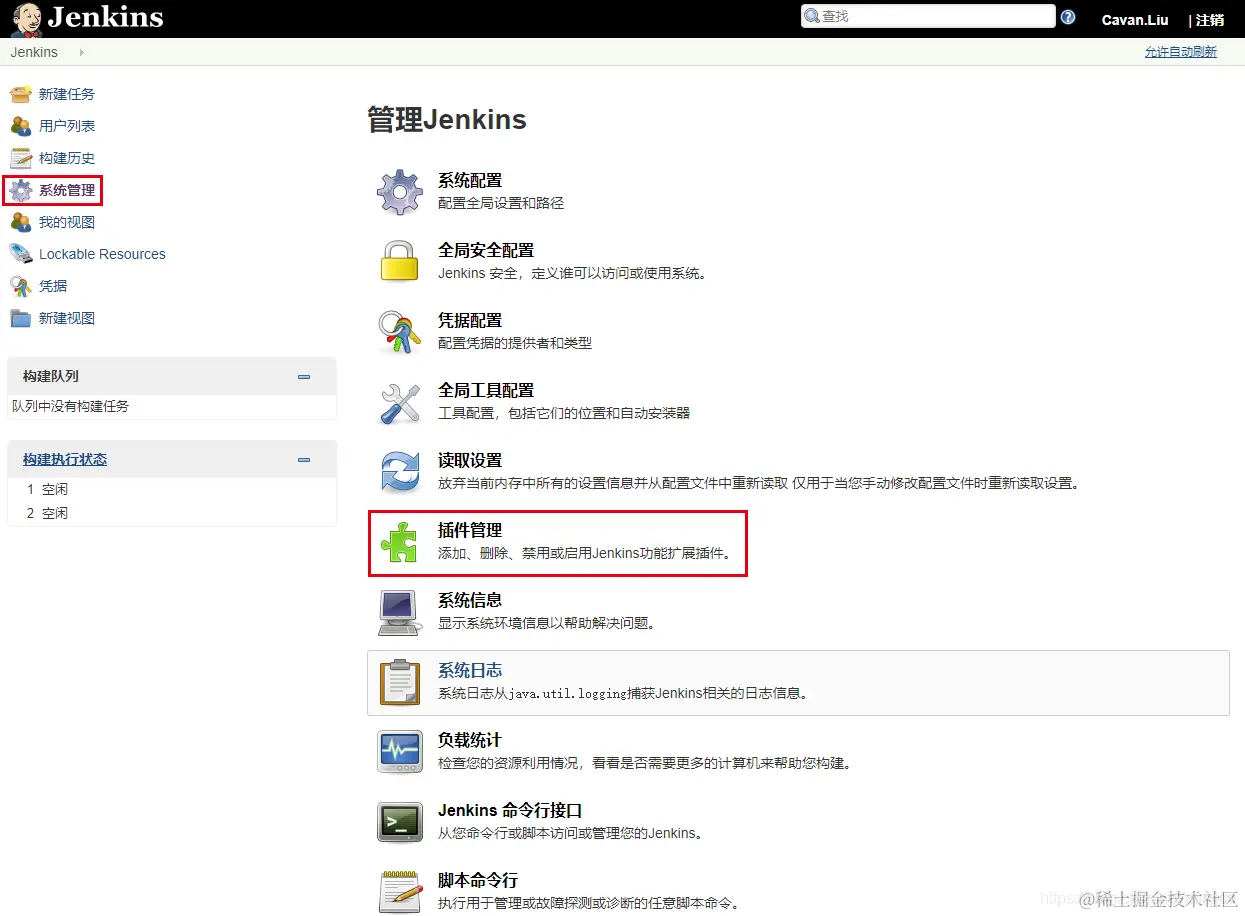Open the Jenkins 命令行接口 title link
1245x916 pixels.
pos(510,811)
